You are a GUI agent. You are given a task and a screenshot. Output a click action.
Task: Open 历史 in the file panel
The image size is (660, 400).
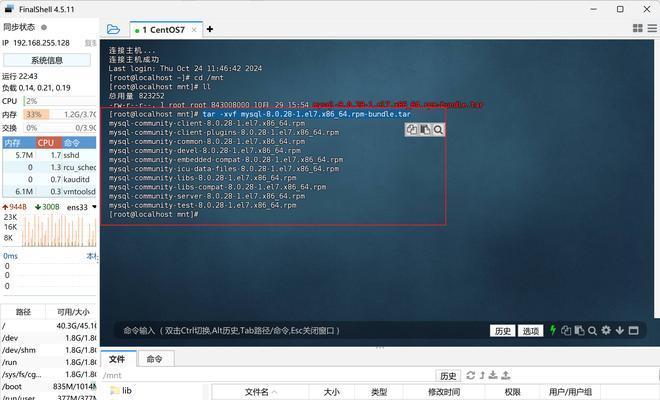(448, 376)
